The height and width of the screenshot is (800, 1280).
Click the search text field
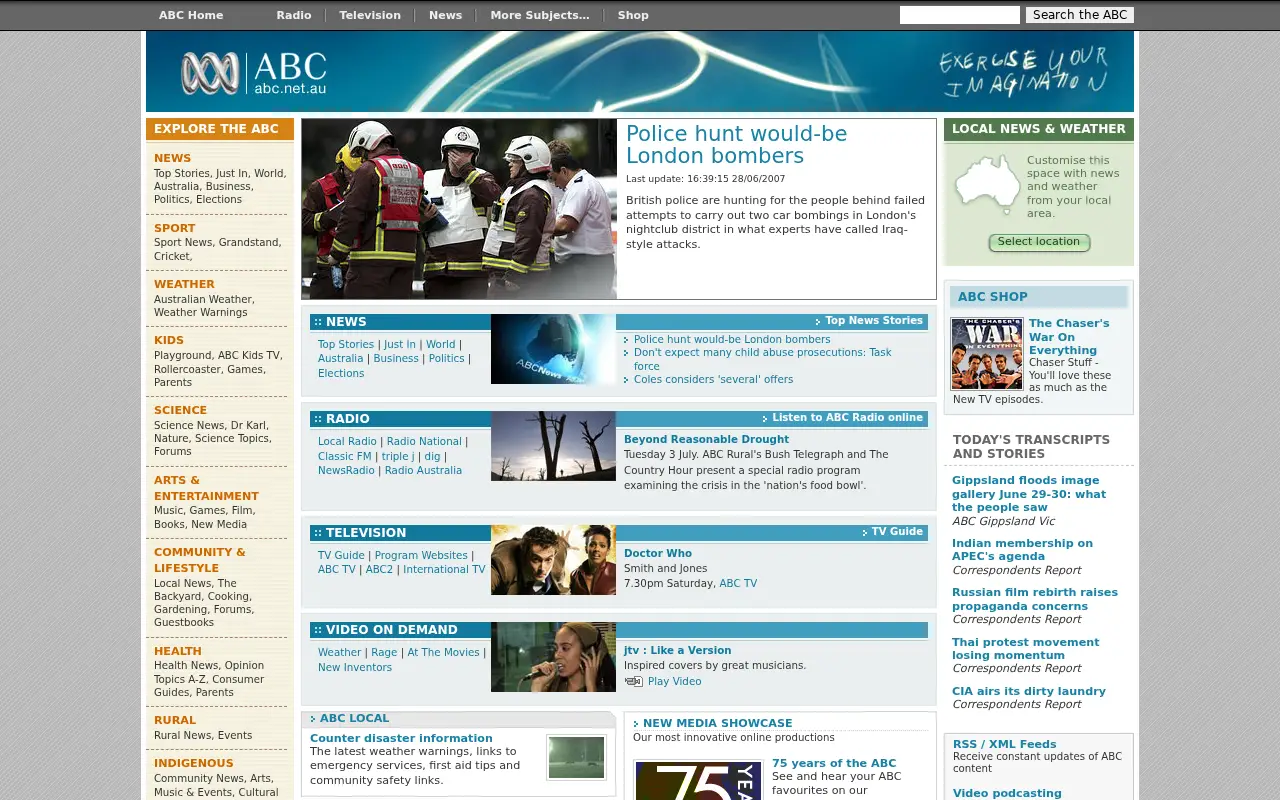960,15
